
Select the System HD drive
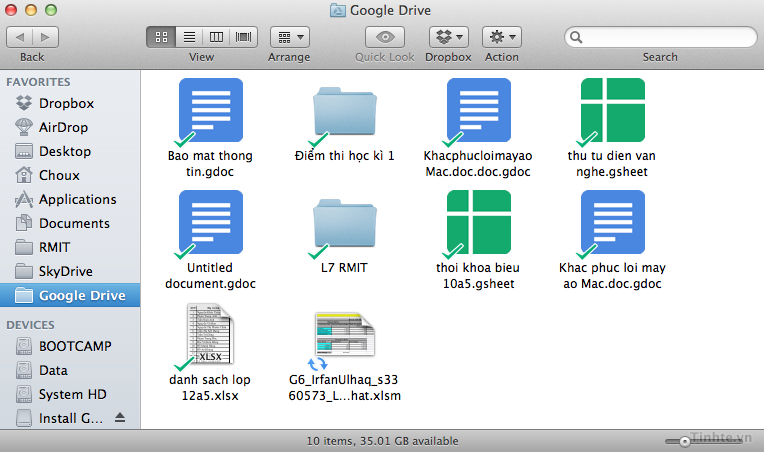[70, 394]
